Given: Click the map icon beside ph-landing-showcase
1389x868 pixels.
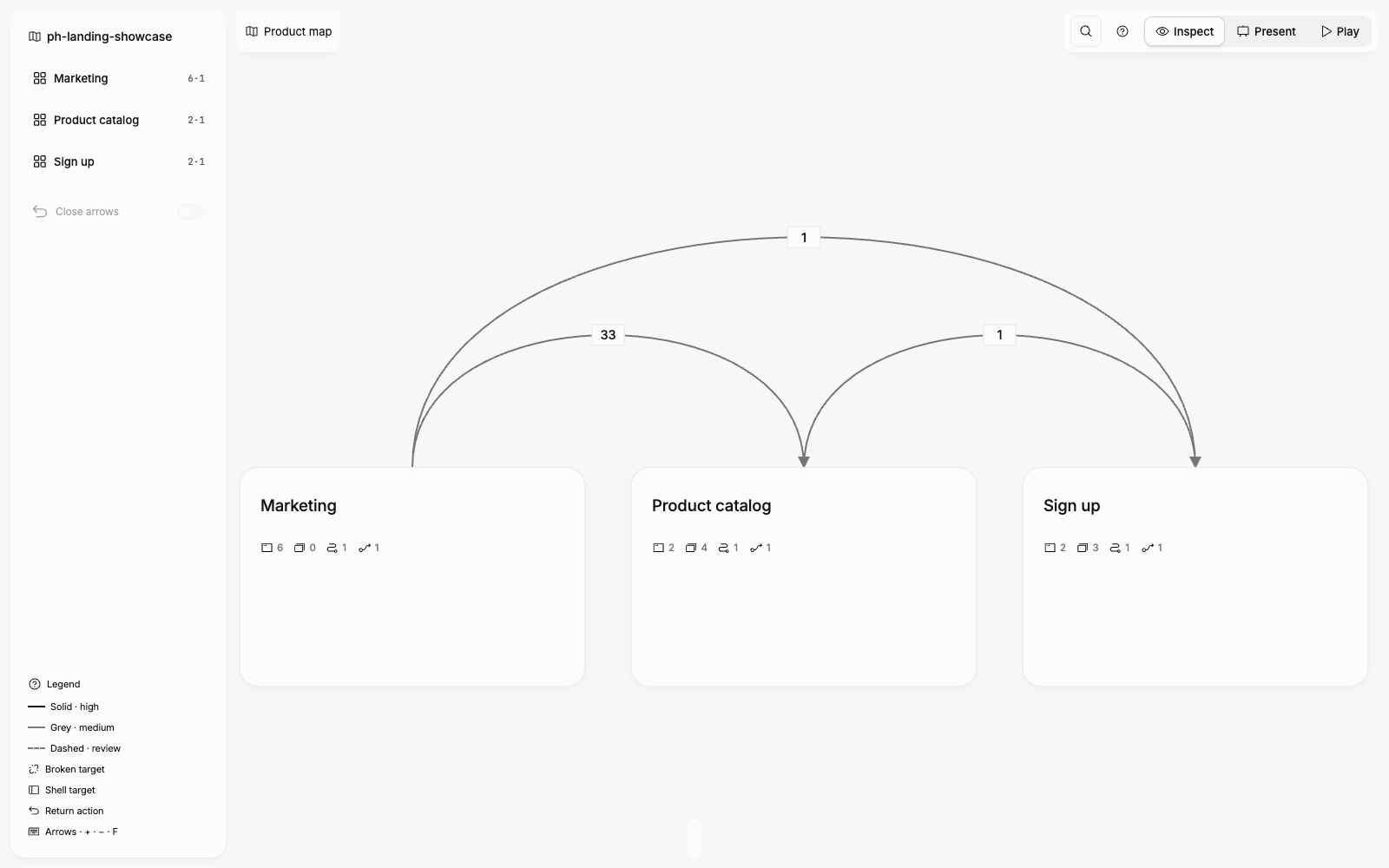Looking at the screenshot, I should coord(35,36).
